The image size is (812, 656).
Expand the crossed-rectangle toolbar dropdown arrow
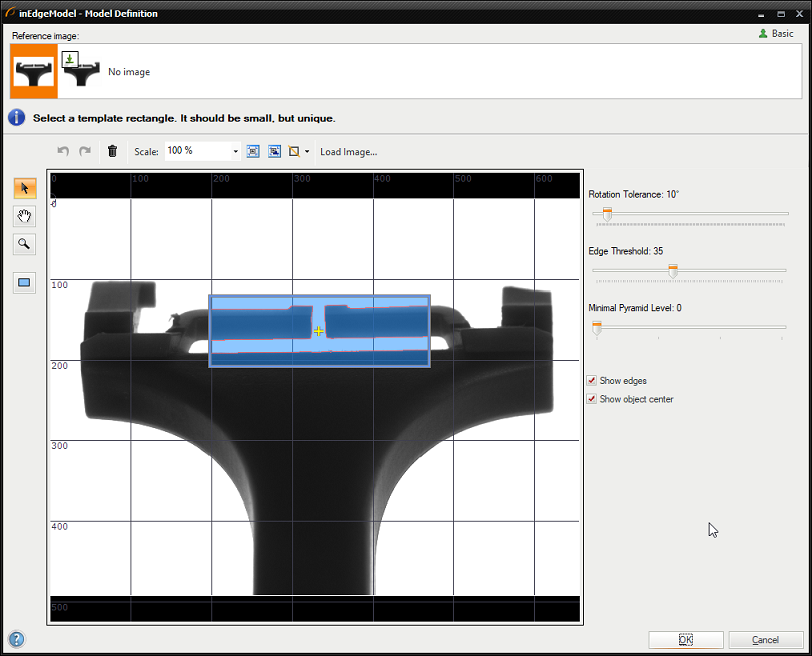[307, 152]
